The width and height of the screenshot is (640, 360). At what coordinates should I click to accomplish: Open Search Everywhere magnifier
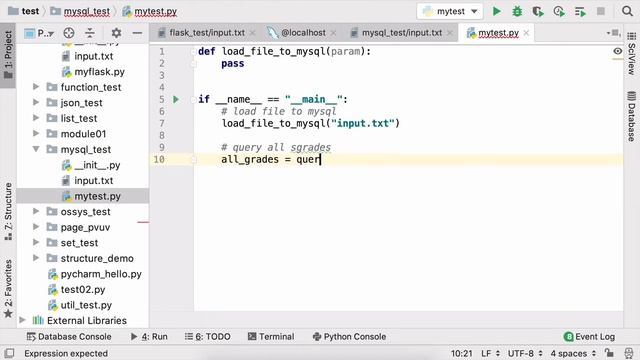coord(627,11)
